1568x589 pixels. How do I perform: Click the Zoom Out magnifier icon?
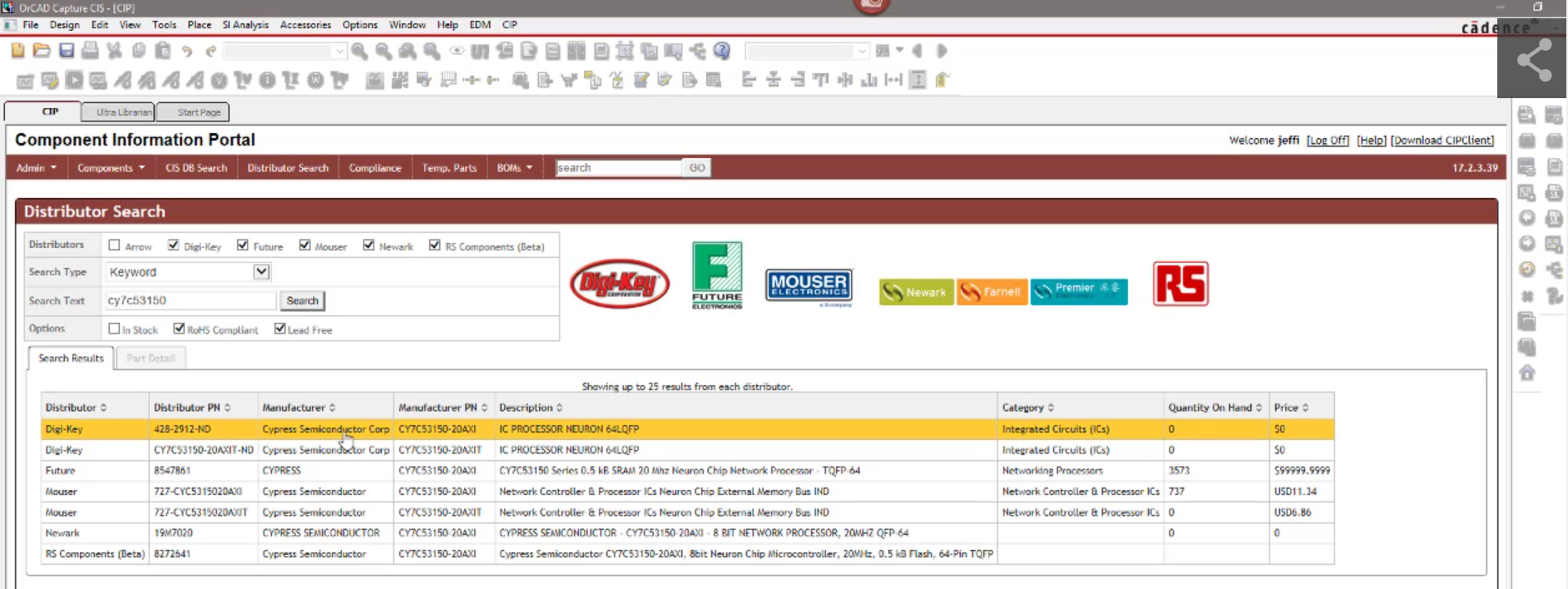(383, 52)
